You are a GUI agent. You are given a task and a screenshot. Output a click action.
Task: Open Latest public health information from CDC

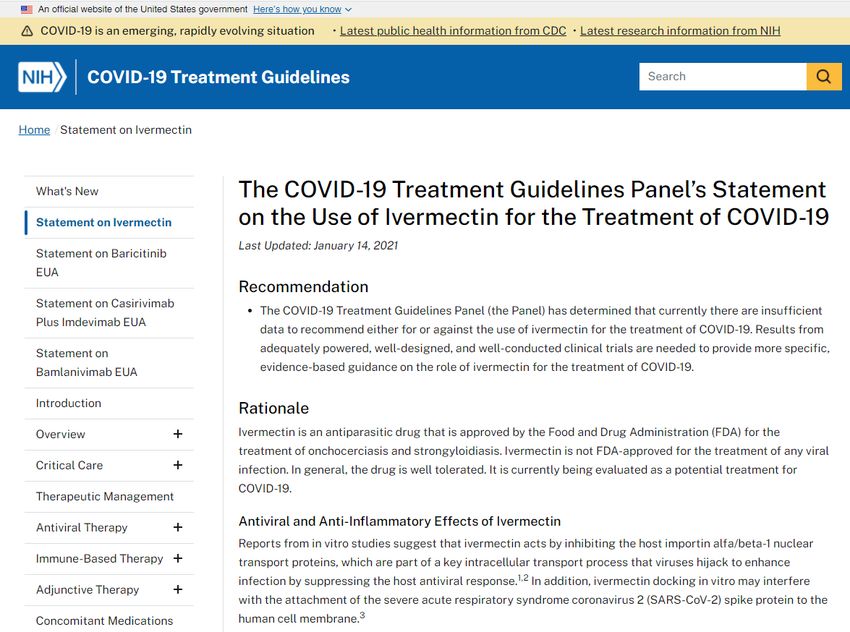point(453,31)
